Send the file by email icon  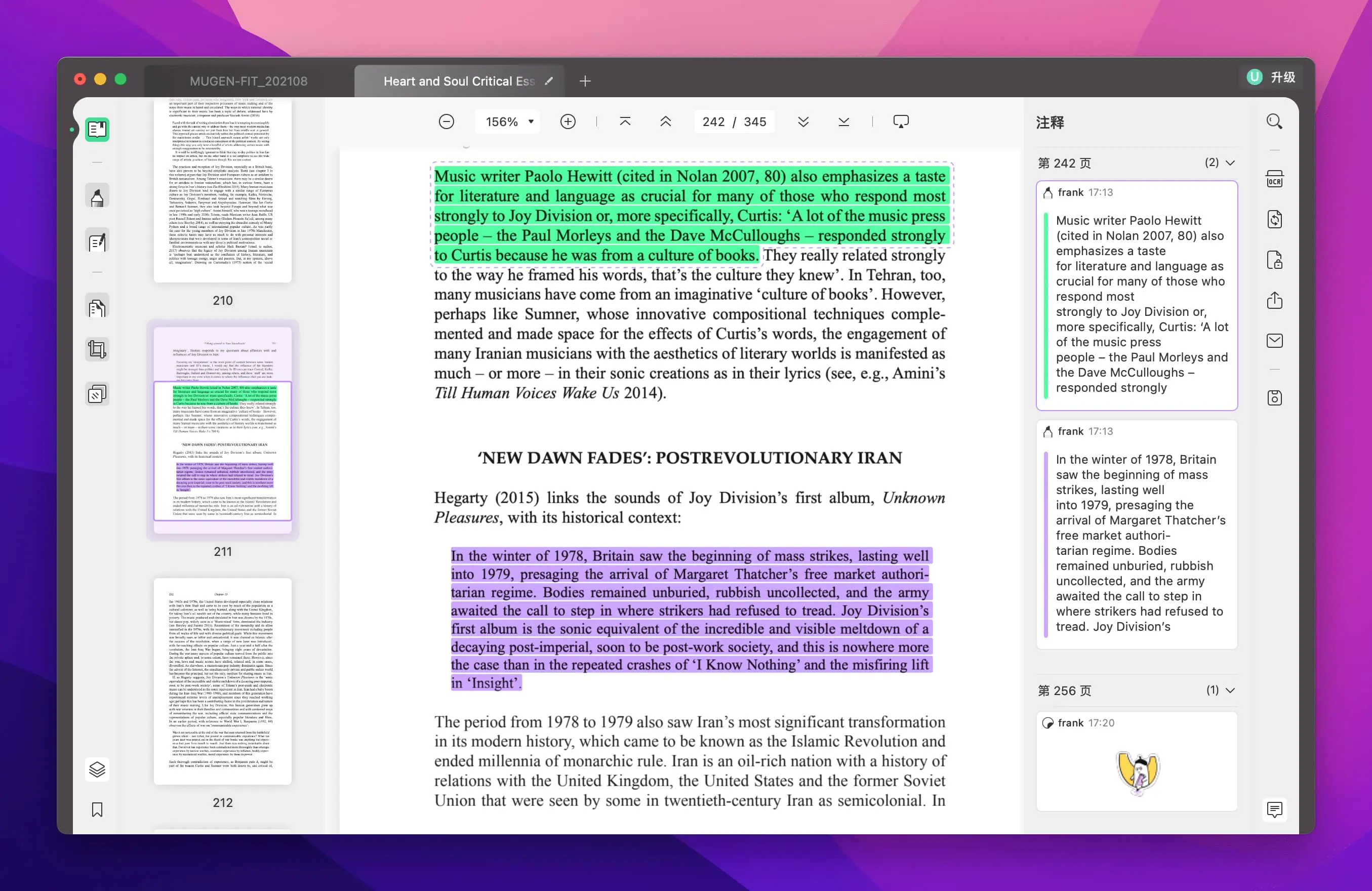1274,341
